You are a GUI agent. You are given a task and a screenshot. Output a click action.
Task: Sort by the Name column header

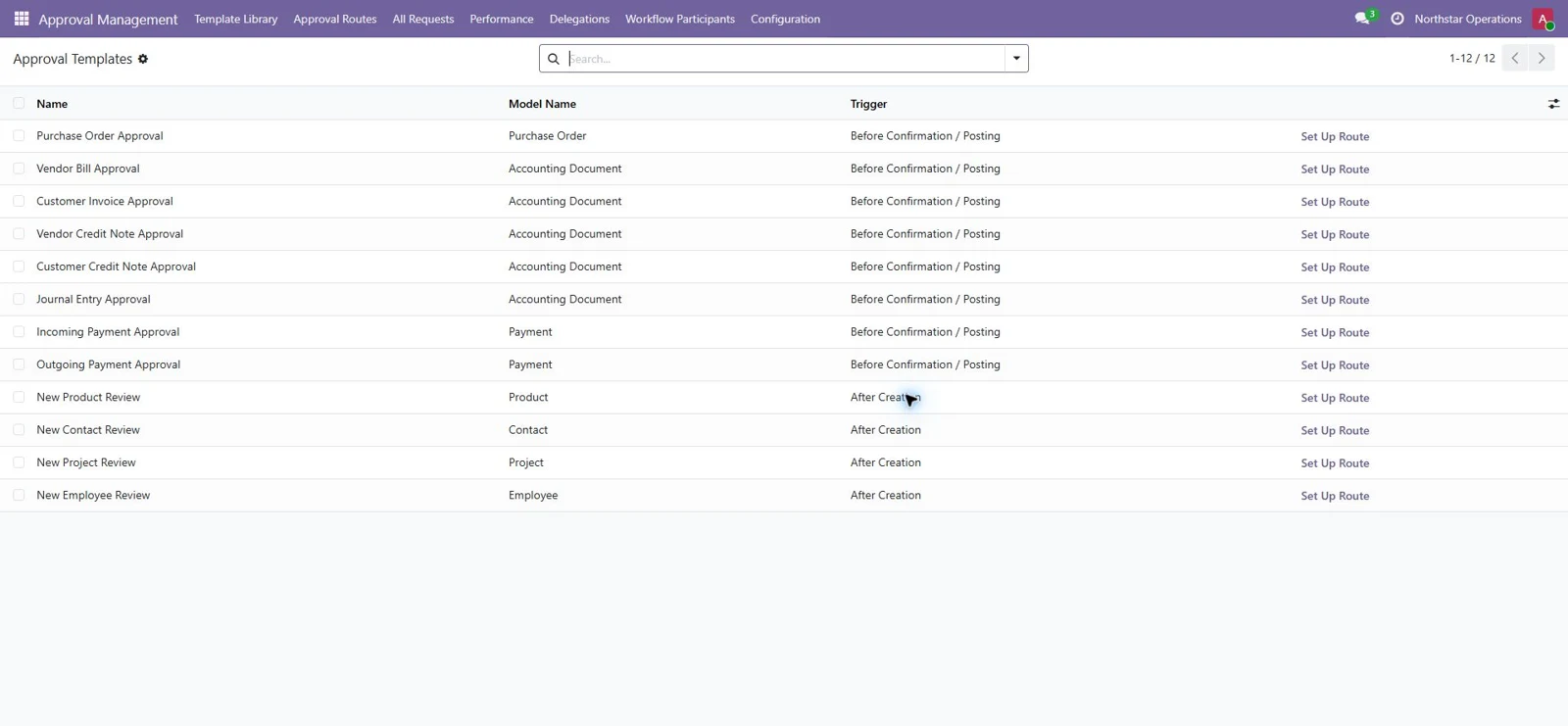[52, 104]
